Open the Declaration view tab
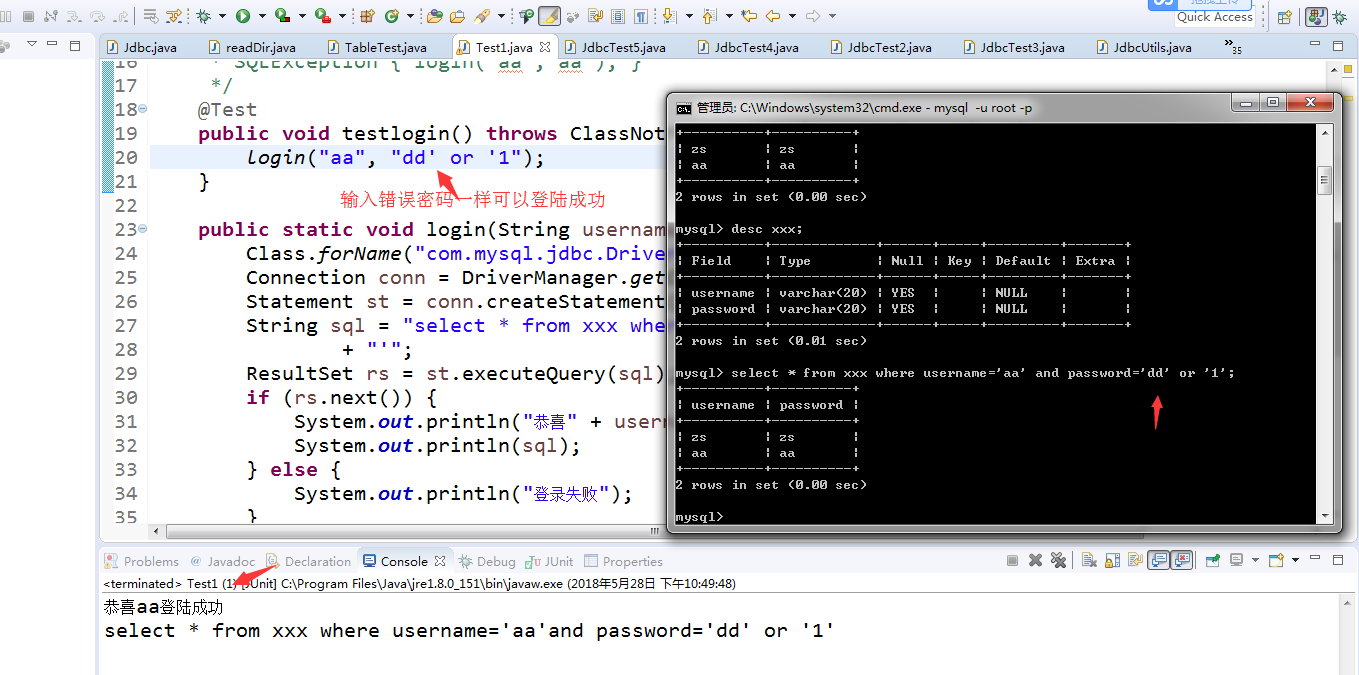The image size is (1359, 675). pyautogui.click(x=308, y=561)
